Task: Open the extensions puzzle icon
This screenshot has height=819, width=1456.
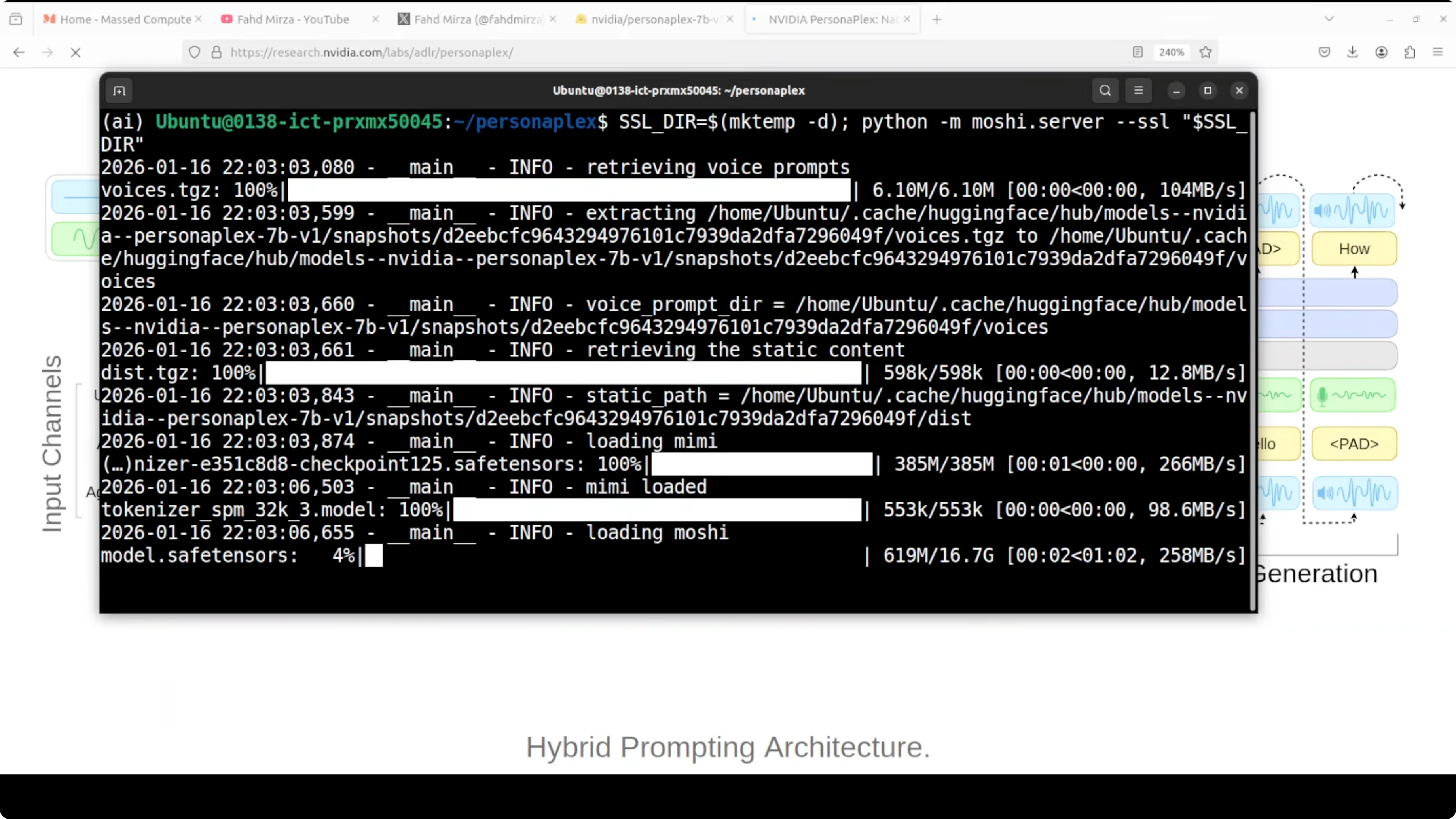Action: coord(1410,53)
